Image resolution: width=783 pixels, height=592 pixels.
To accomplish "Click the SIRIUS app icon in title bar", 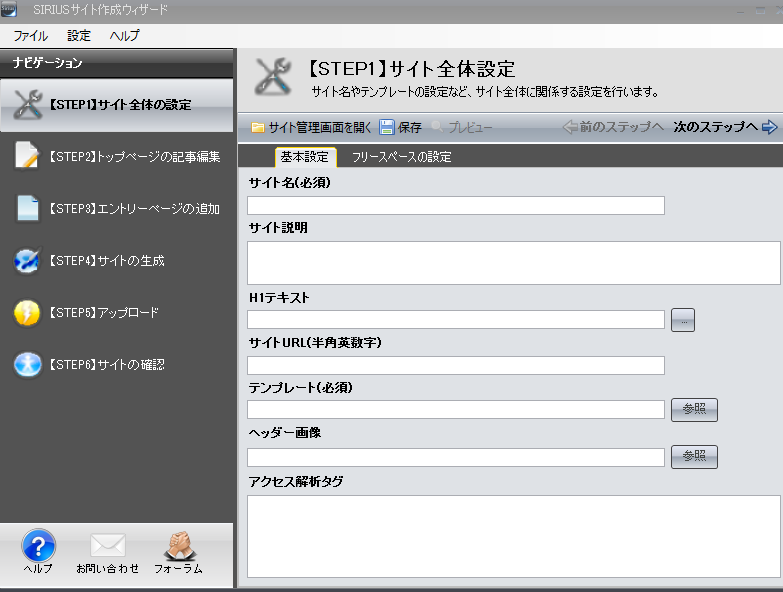I will (x=9, y=9).
